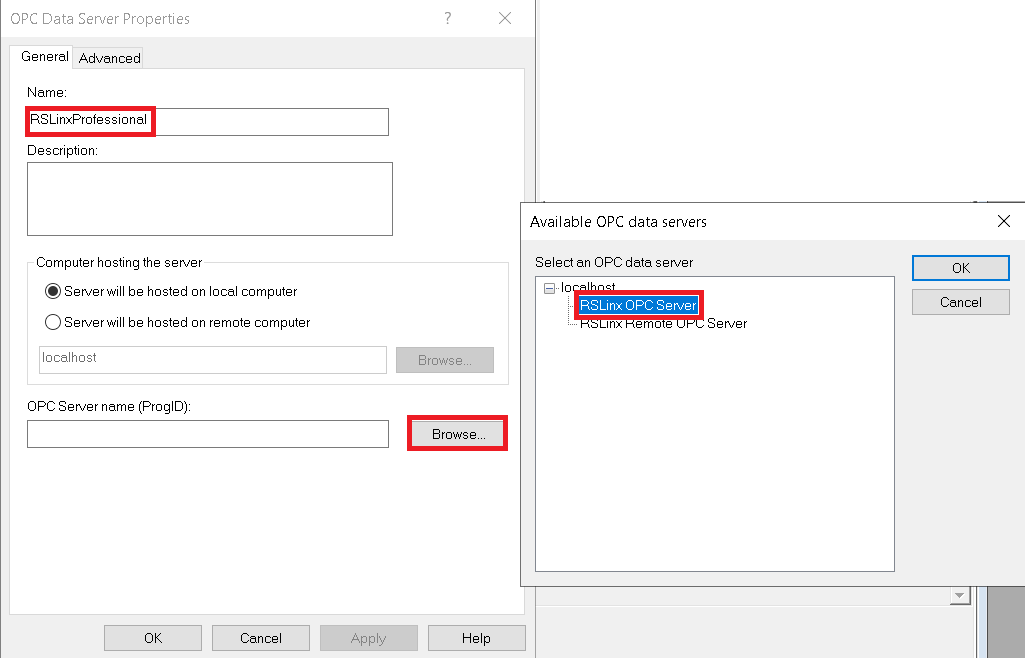This screenshot has width=1025, height=658.
Task: Select Server will be hosted on remote computer
Action: click(x=178, y=322)
